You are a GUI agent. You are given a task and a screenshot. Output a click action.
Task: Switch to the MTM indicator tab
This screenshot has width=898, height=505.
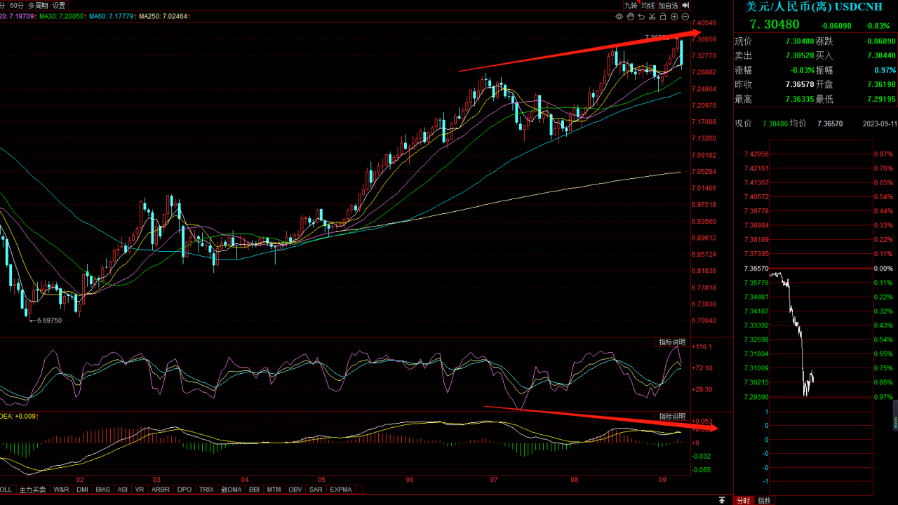coord(274,490)
